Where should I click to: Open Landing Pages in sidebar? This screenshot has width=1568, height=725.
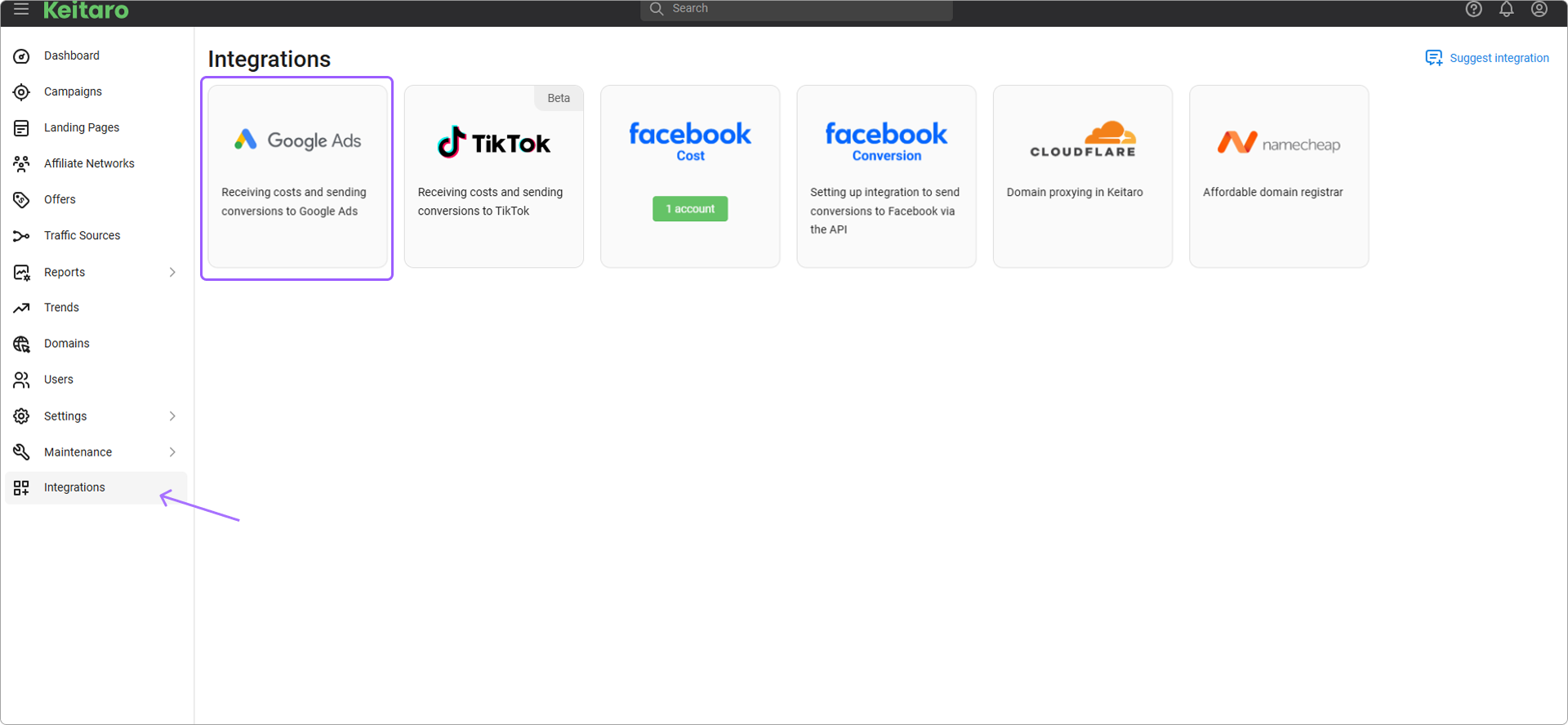[x=81, y=127]
